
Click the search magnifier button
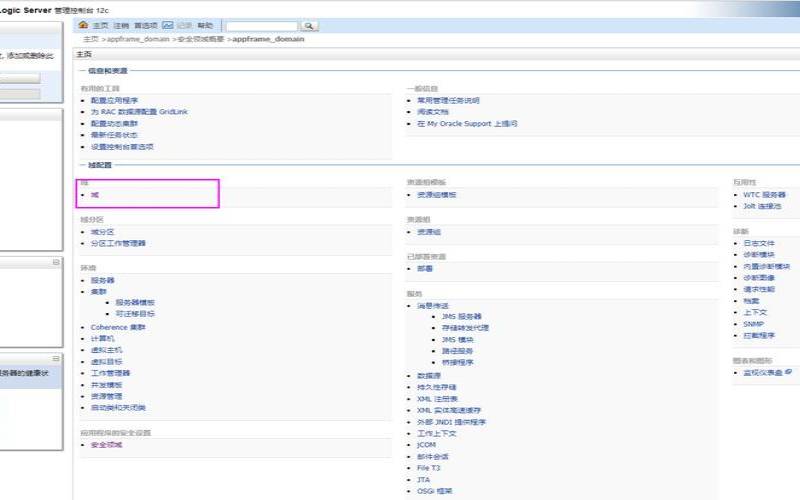coord(309,26)
